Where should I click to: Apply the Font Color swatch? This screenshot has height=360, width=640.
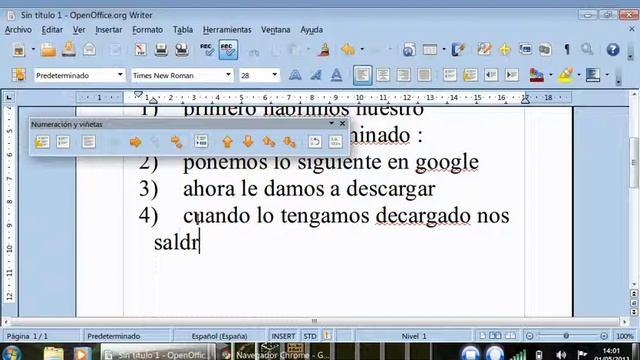point(537,75)
